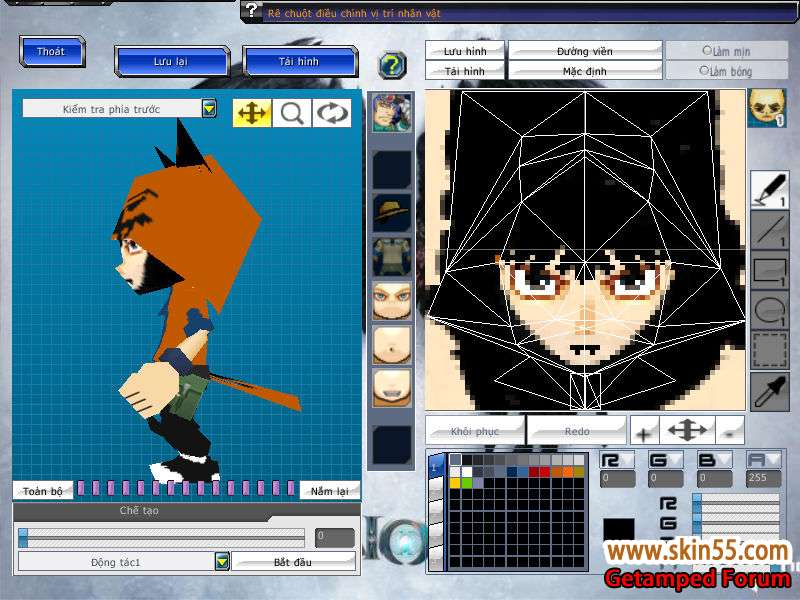Click the Đường viền button

(x=585, y=51)
